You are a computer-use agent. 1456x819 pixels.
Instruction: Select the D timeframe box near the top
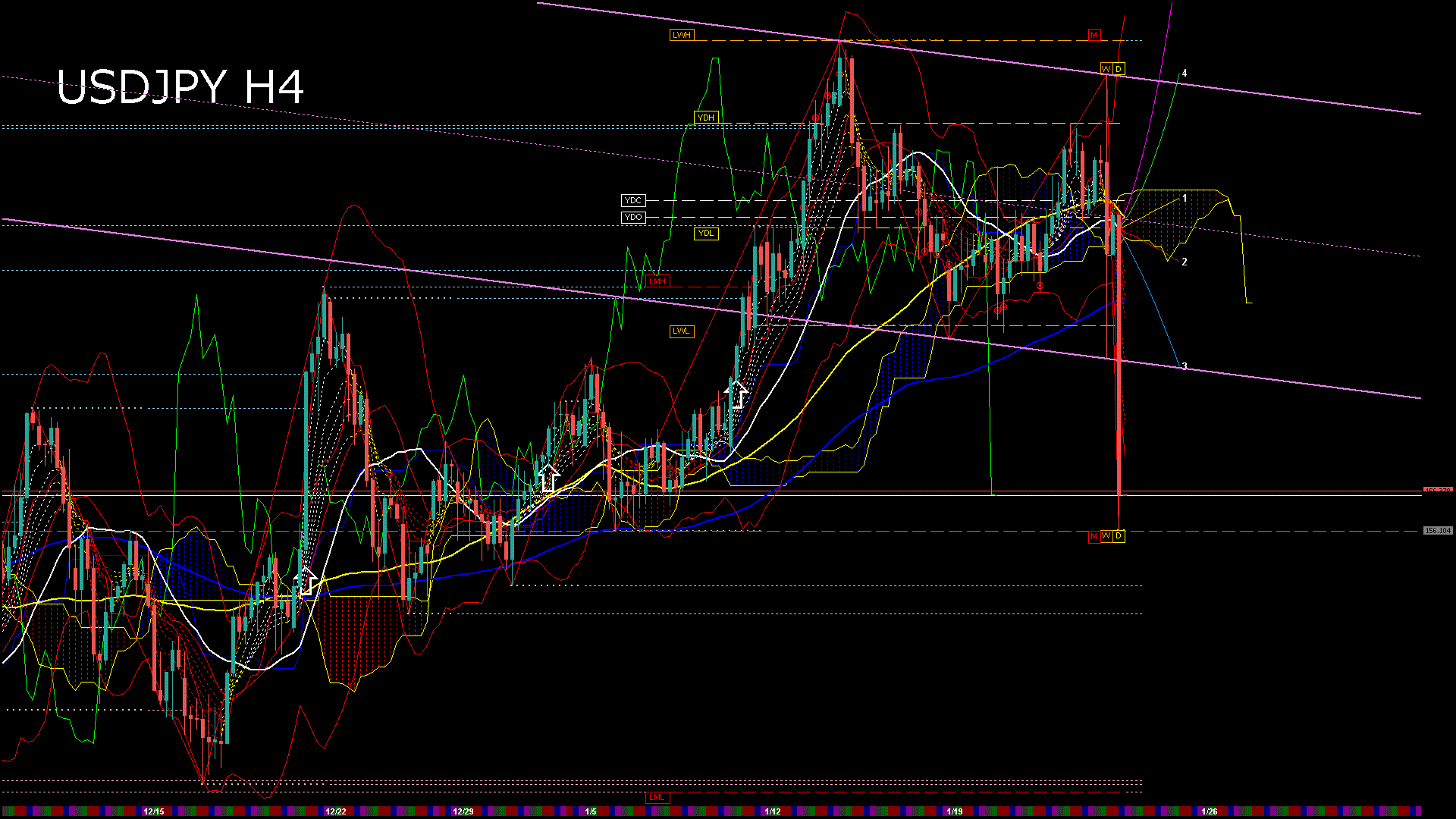click(1119, 69)
